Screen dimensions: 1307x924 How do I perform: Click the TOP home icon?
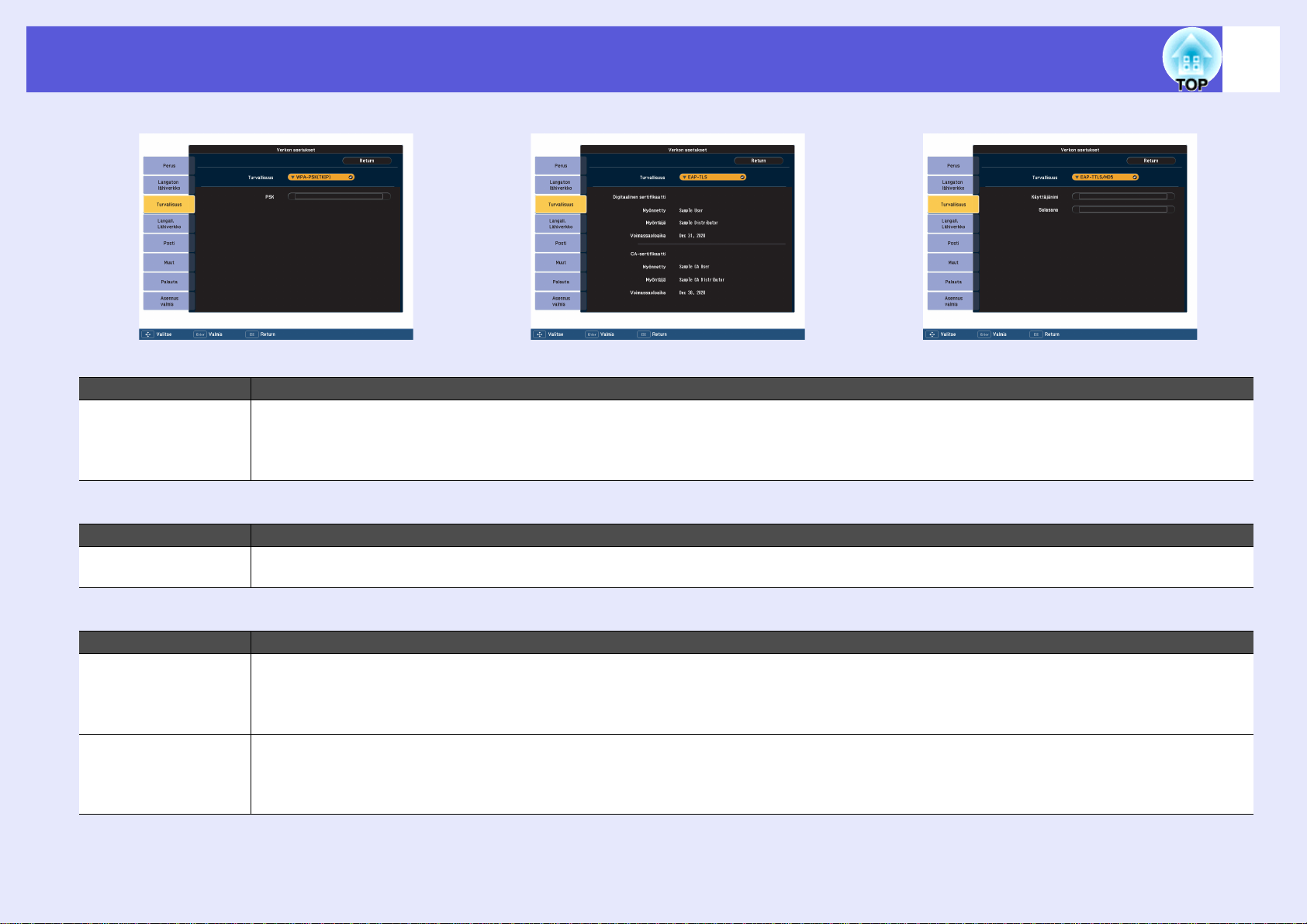click(1191, 60)
